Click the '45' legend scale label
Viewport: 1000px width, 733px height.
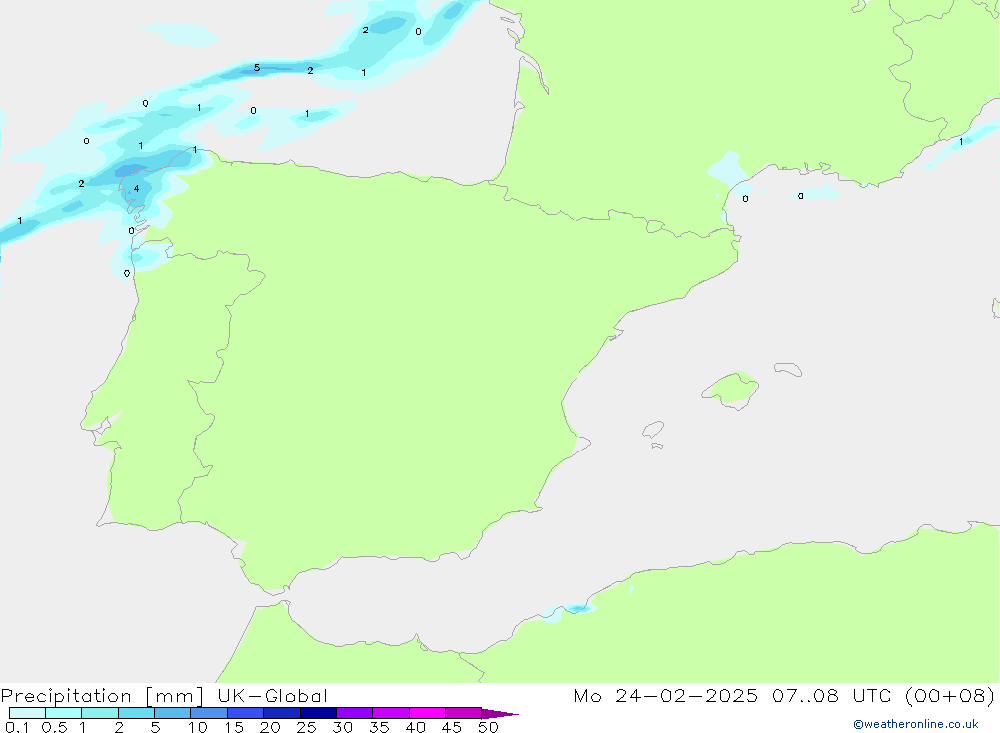click(x=452, y=727)
